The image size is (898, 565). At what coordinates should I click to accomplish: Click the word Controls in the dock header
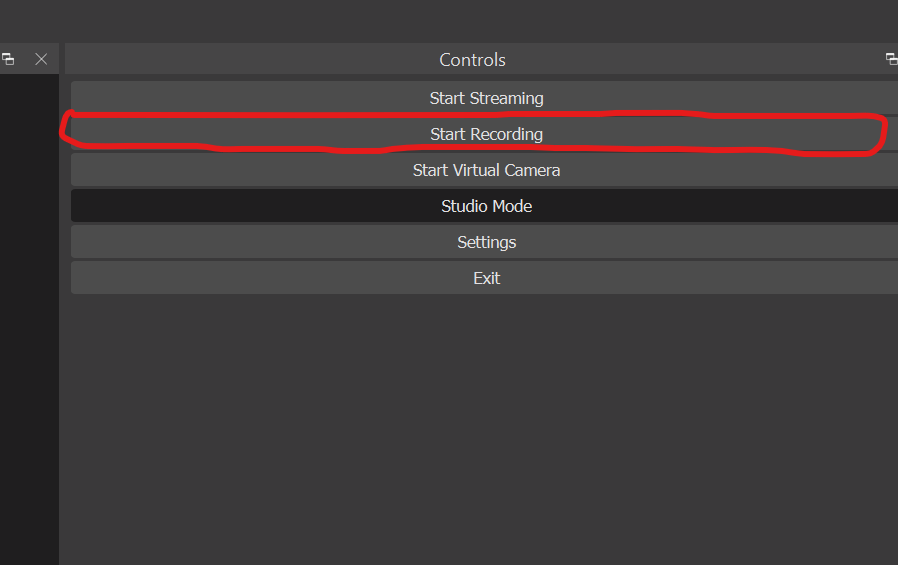(x=472, y=60)
